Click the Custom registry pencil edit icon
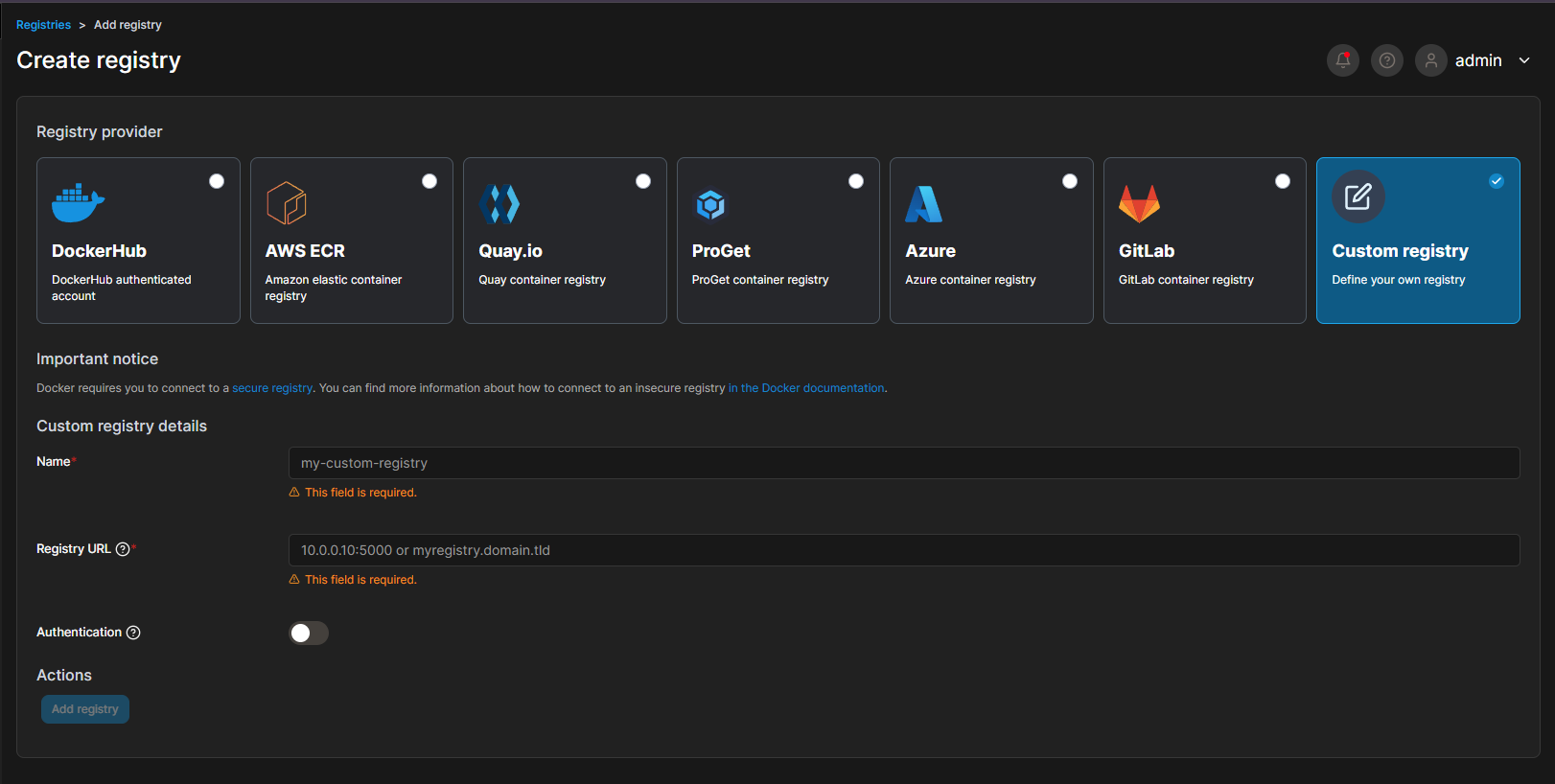 coord(1358,196)
